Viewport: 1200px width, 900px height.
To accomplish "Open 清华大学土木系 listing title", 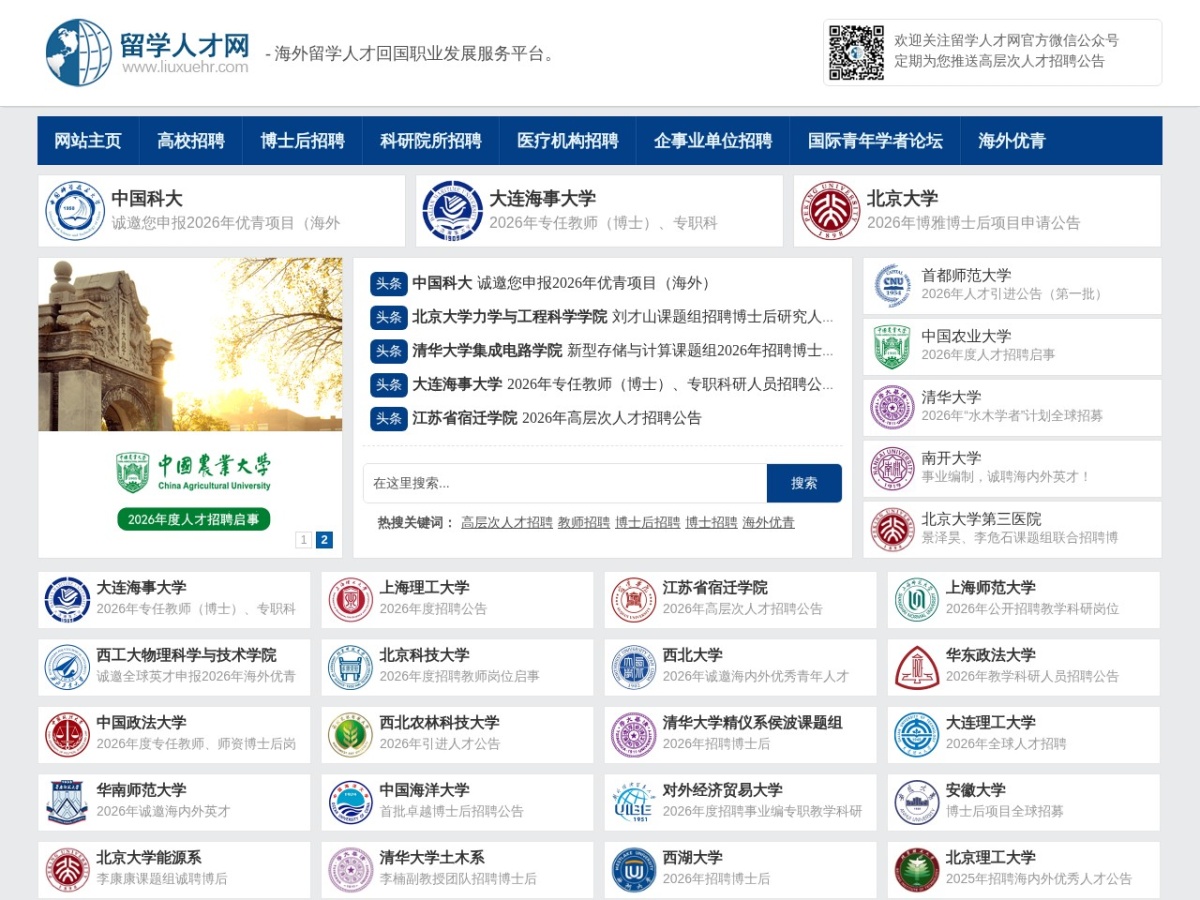I will point(432,857).
